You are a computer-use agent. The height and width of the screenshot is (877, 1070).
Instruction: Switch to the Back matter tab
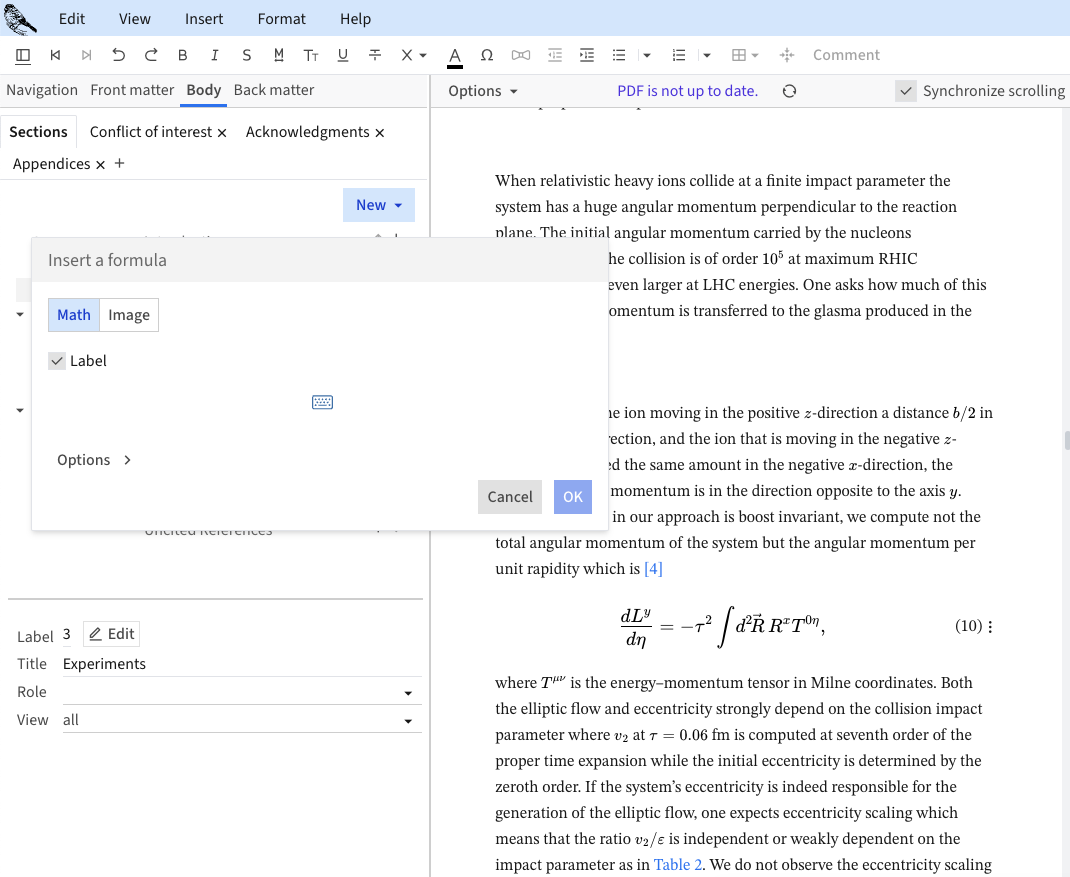(273, 90)
